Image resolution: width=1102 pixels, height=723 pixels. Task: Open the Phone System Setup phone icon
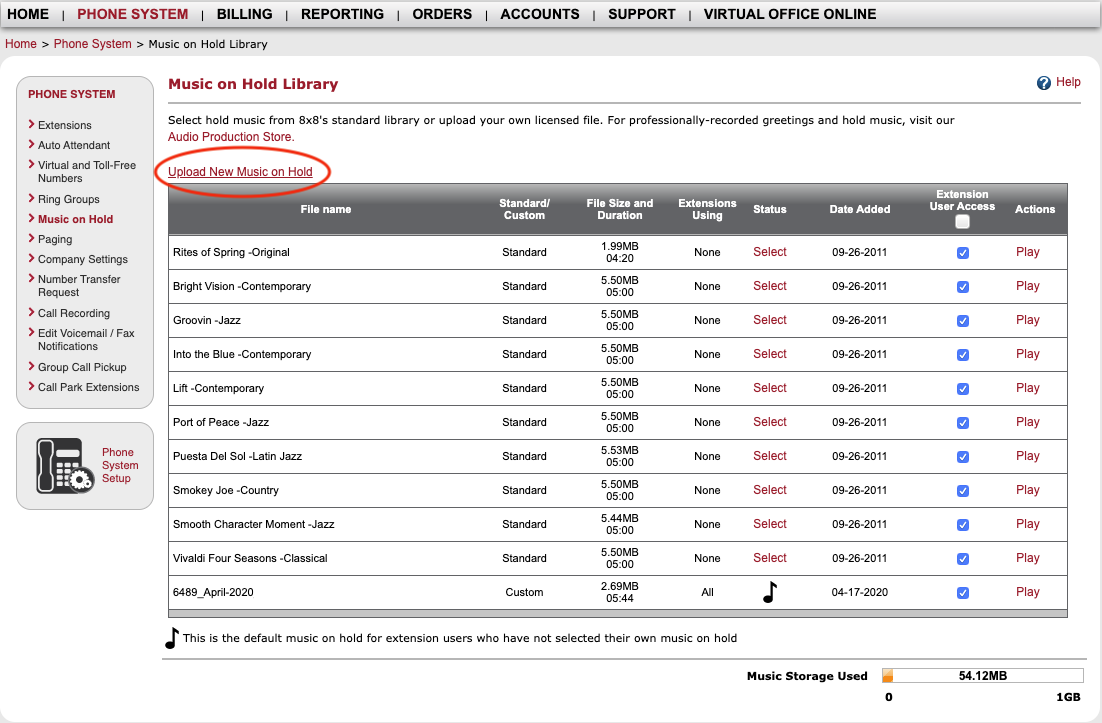[x=65, y=465]
